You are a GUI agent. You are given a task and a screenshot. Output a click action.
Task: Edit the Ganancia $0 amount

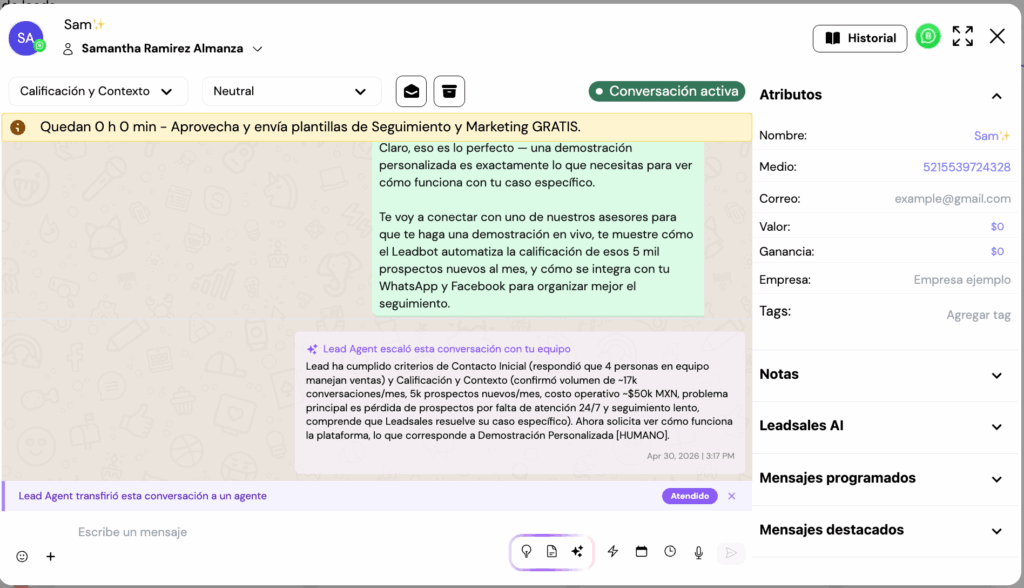[997, 252]
